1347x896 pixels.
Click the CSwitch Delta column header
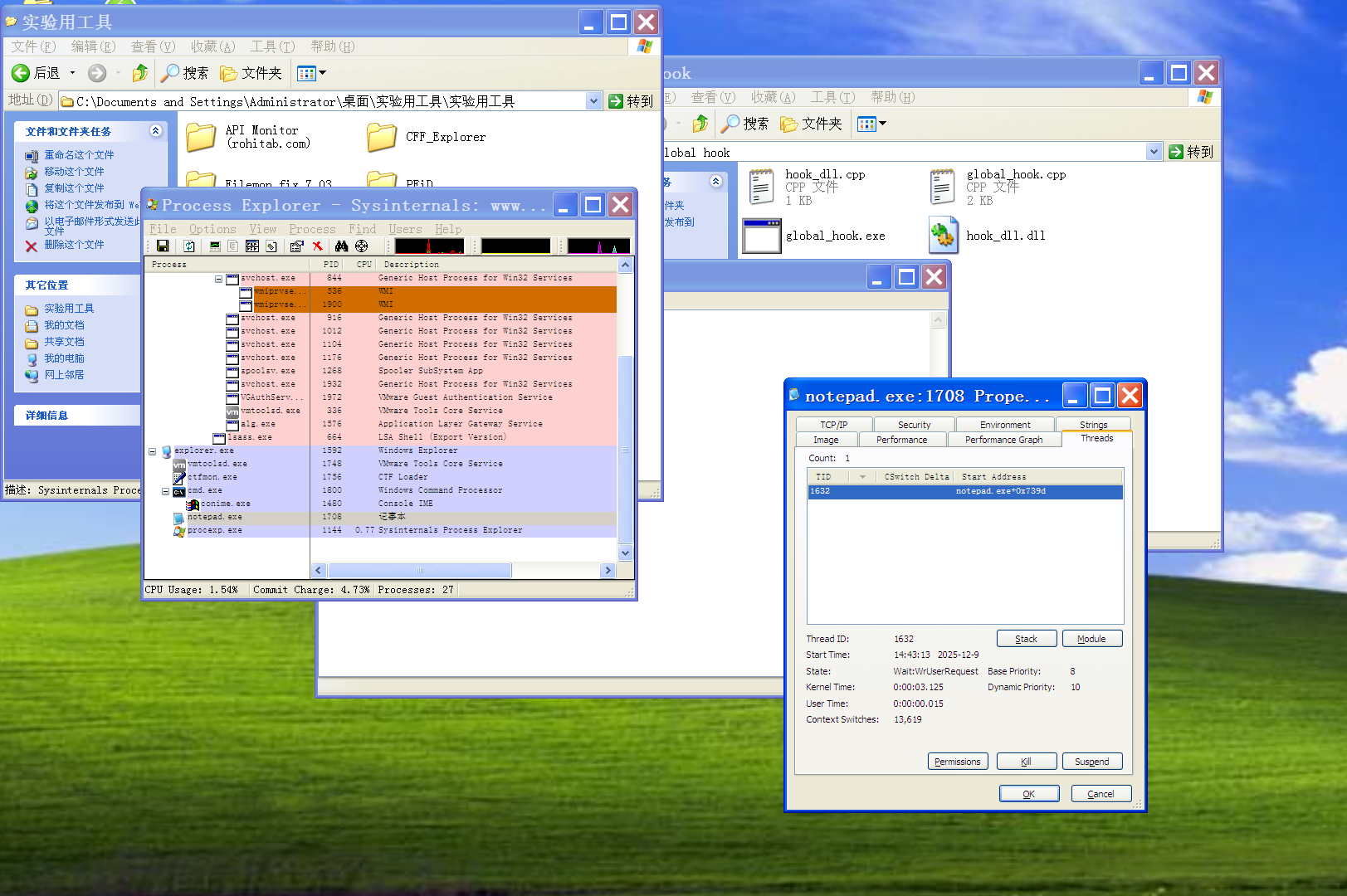coord(916,477)
